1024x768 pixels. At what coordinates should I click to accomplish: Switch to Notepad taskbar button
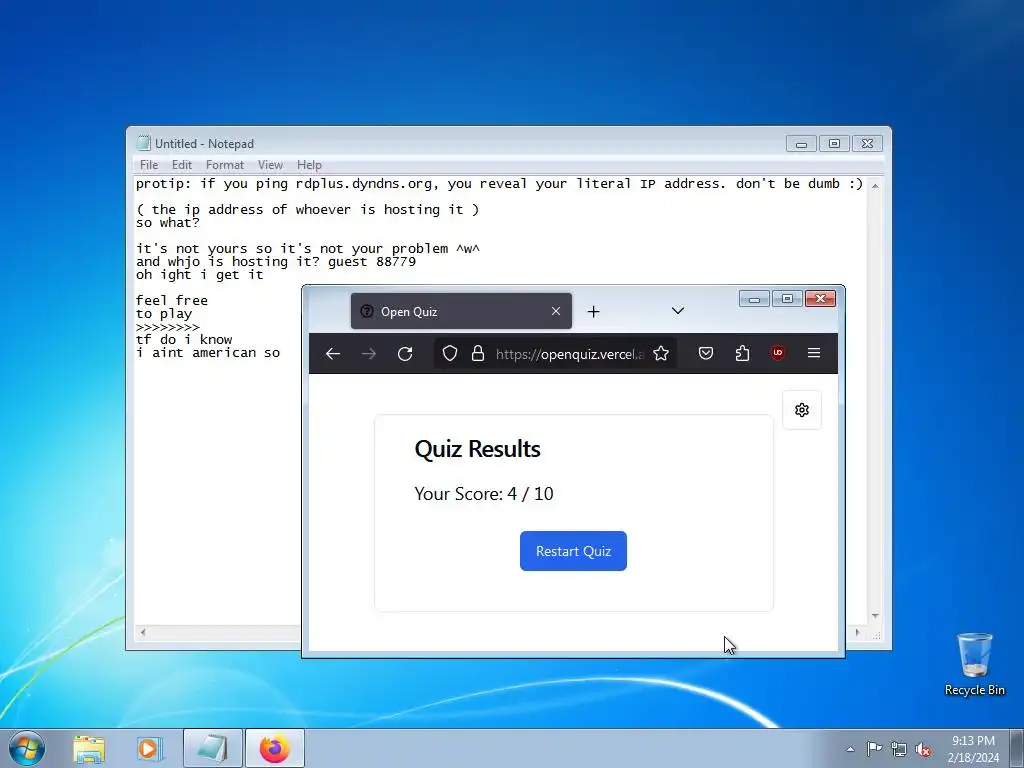point(213,749)
